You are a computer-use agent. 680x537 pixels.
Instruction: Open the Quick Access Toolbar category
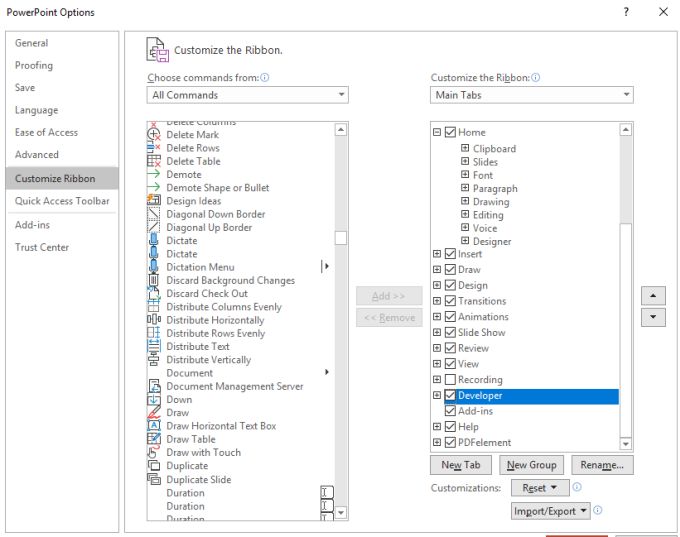tap(62, 201)
